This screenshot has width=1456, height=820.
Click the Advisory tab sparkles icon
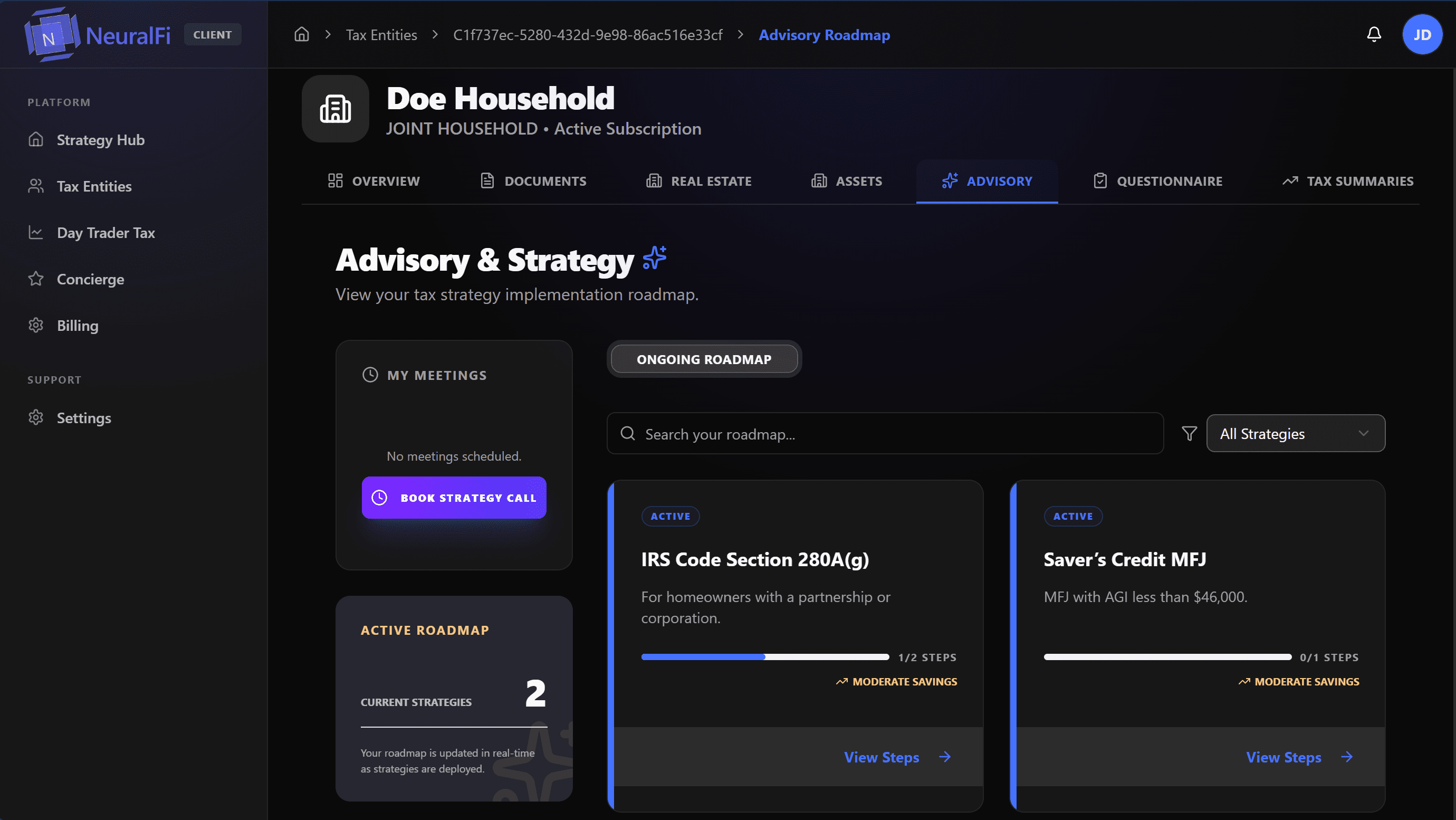[950, 180]
